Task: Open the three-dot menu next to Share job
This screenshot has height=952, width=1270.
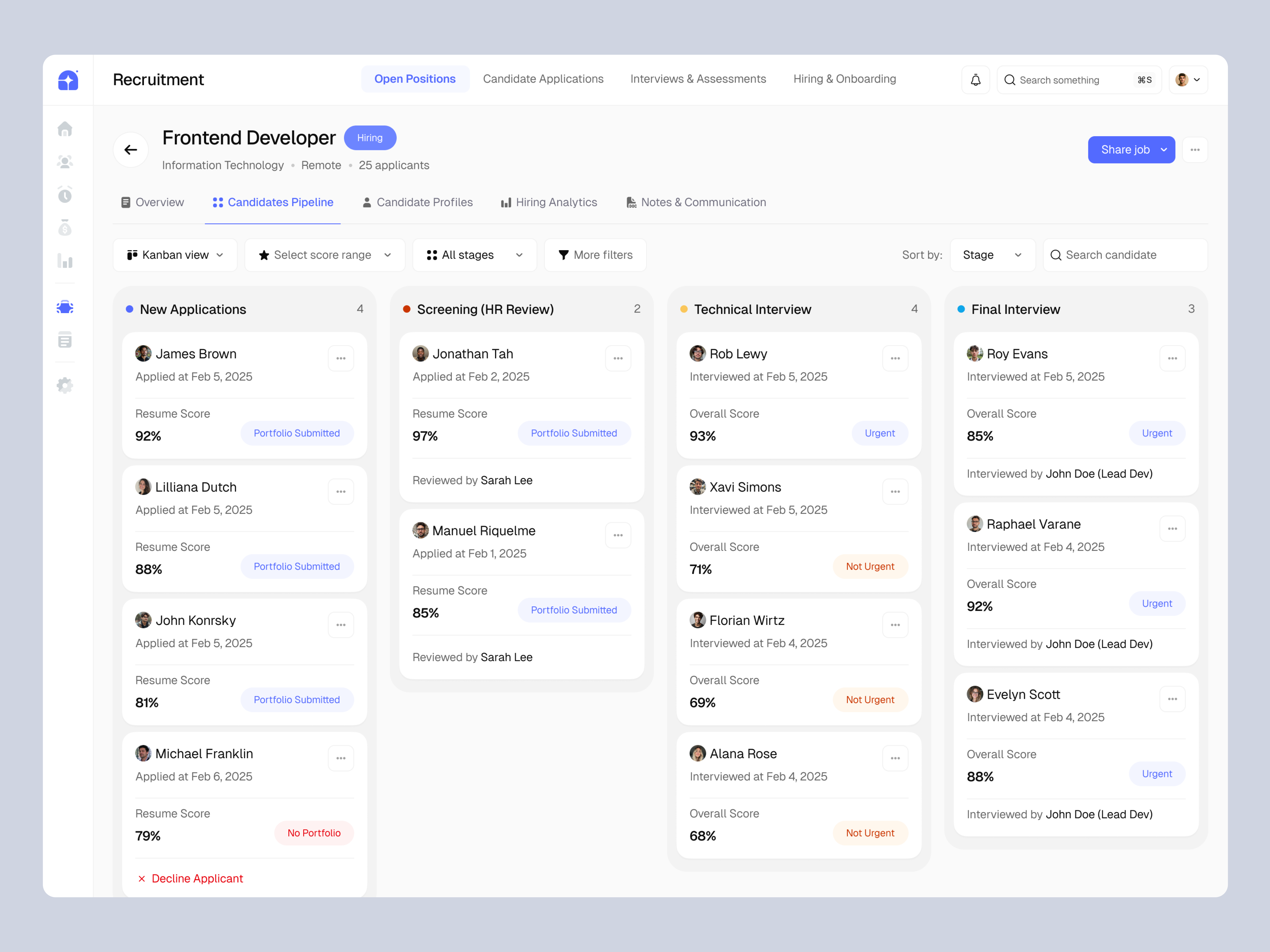Action: 1195,149
